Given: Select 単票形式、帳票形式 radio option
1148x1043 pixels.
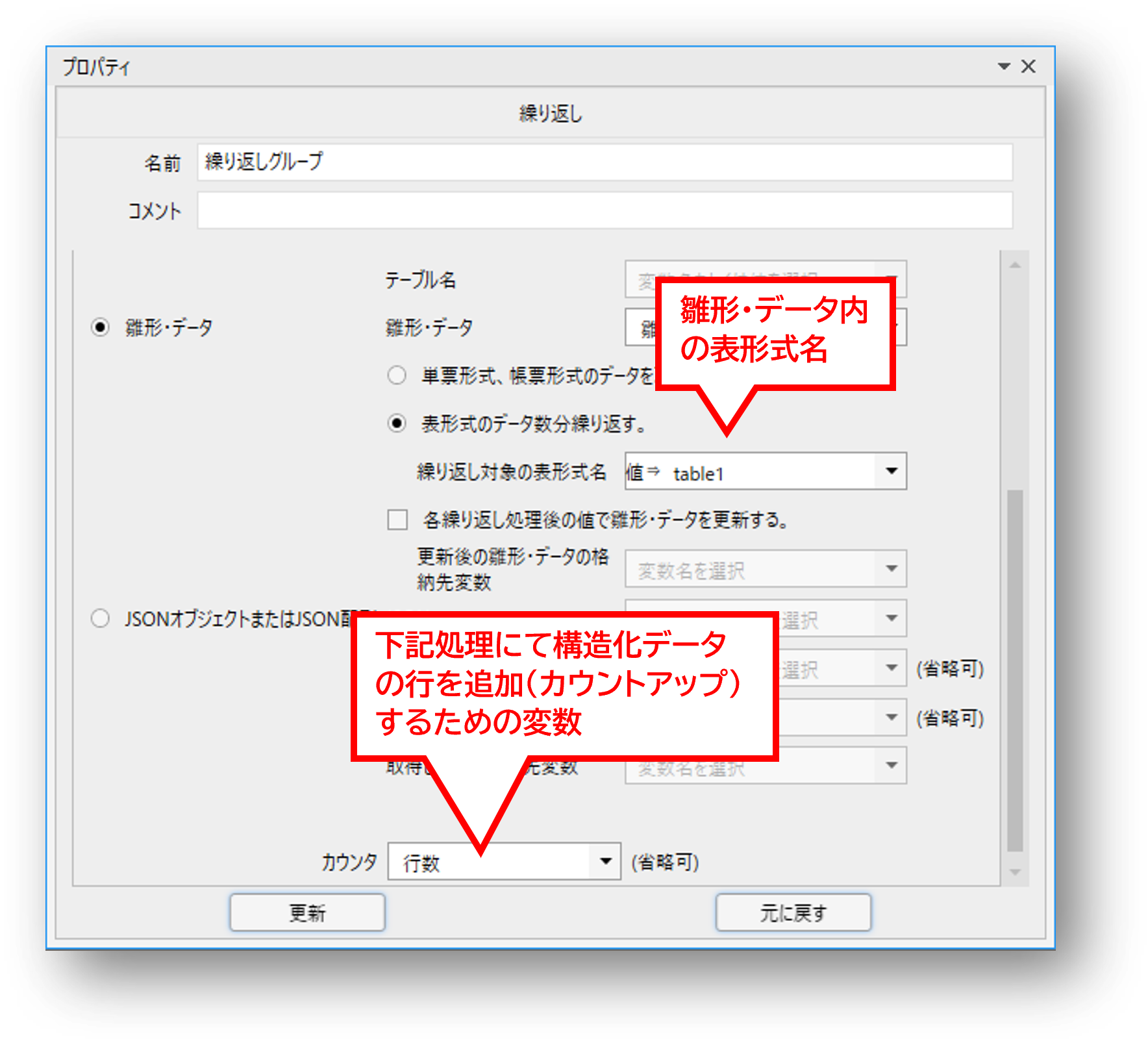Looking at the screenshot, I should pyautogui.click(x=397, y=375).
